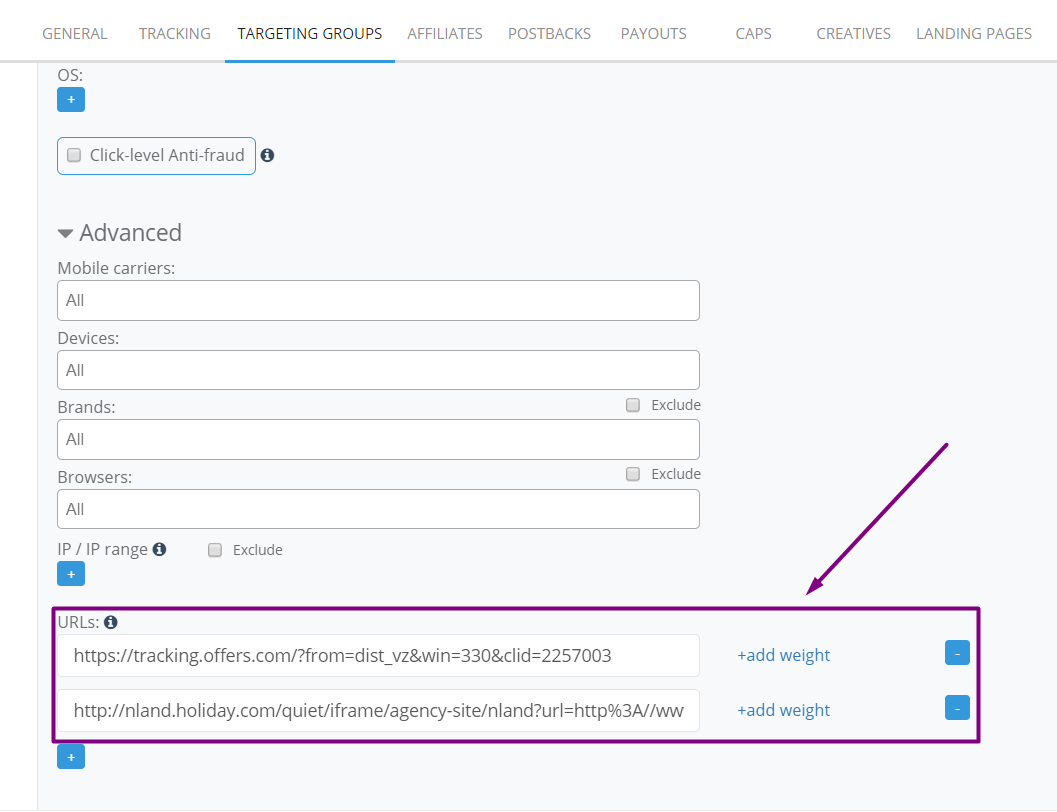Open the Devices selector
Viewport: 1057px width, 812px height.
(378, 370)
